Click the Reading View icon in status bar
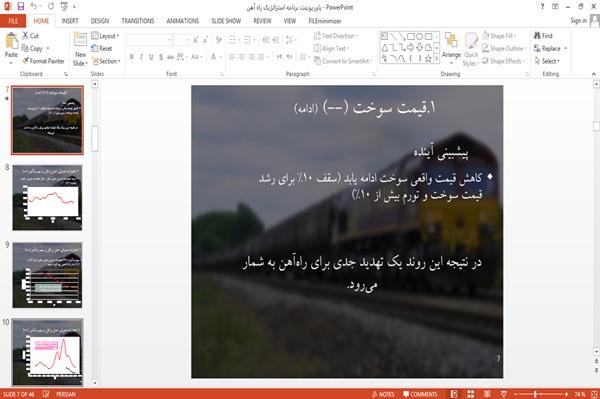Image resolution: width=600 pixels, height=399 pixels. point(487,394)
